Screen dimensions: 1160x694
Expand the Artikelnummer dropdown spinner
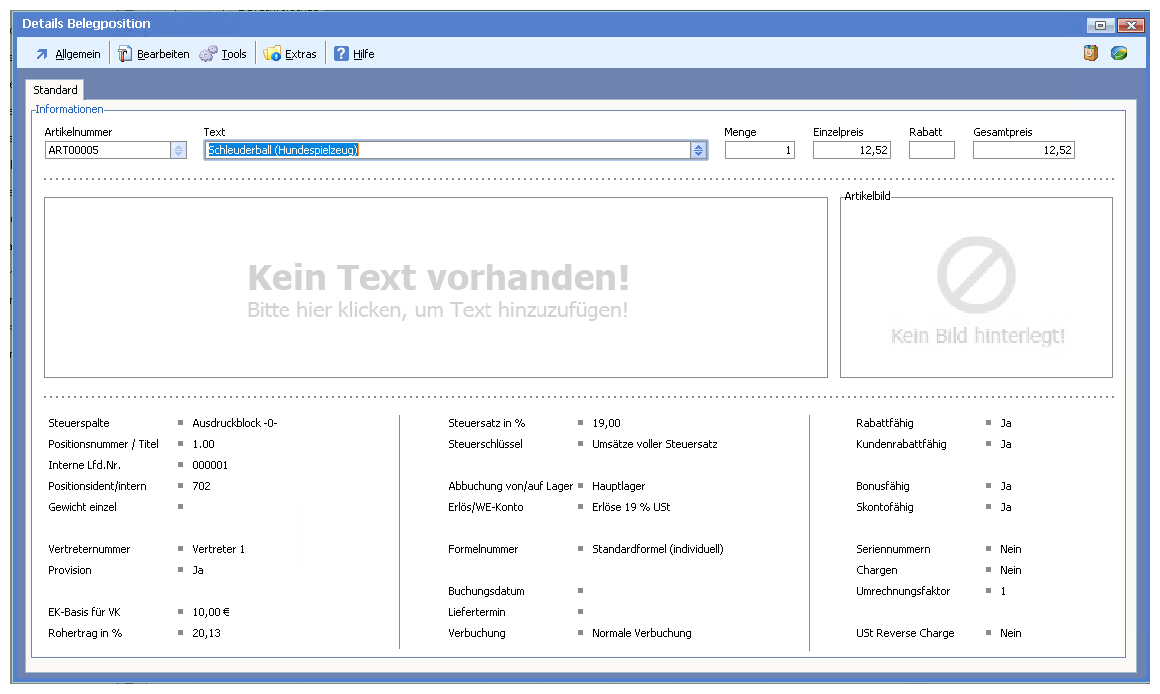tap(178, 150)
